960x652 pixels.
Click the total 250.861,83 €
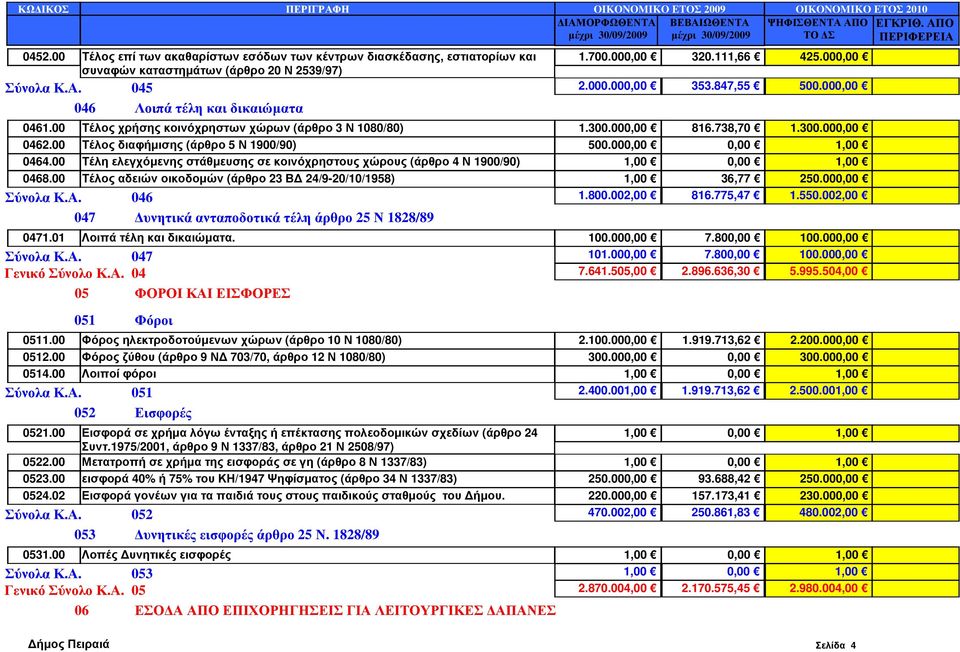point(713,512)
